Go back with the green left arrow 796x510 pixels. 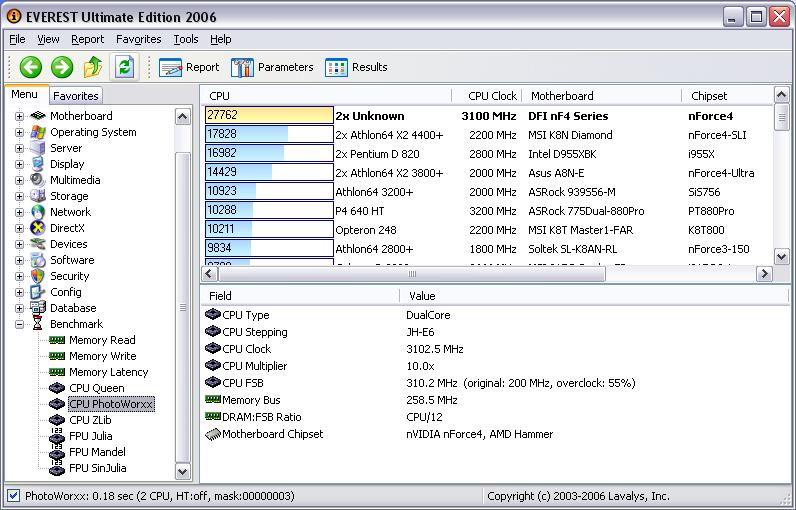tap(30, 67)
